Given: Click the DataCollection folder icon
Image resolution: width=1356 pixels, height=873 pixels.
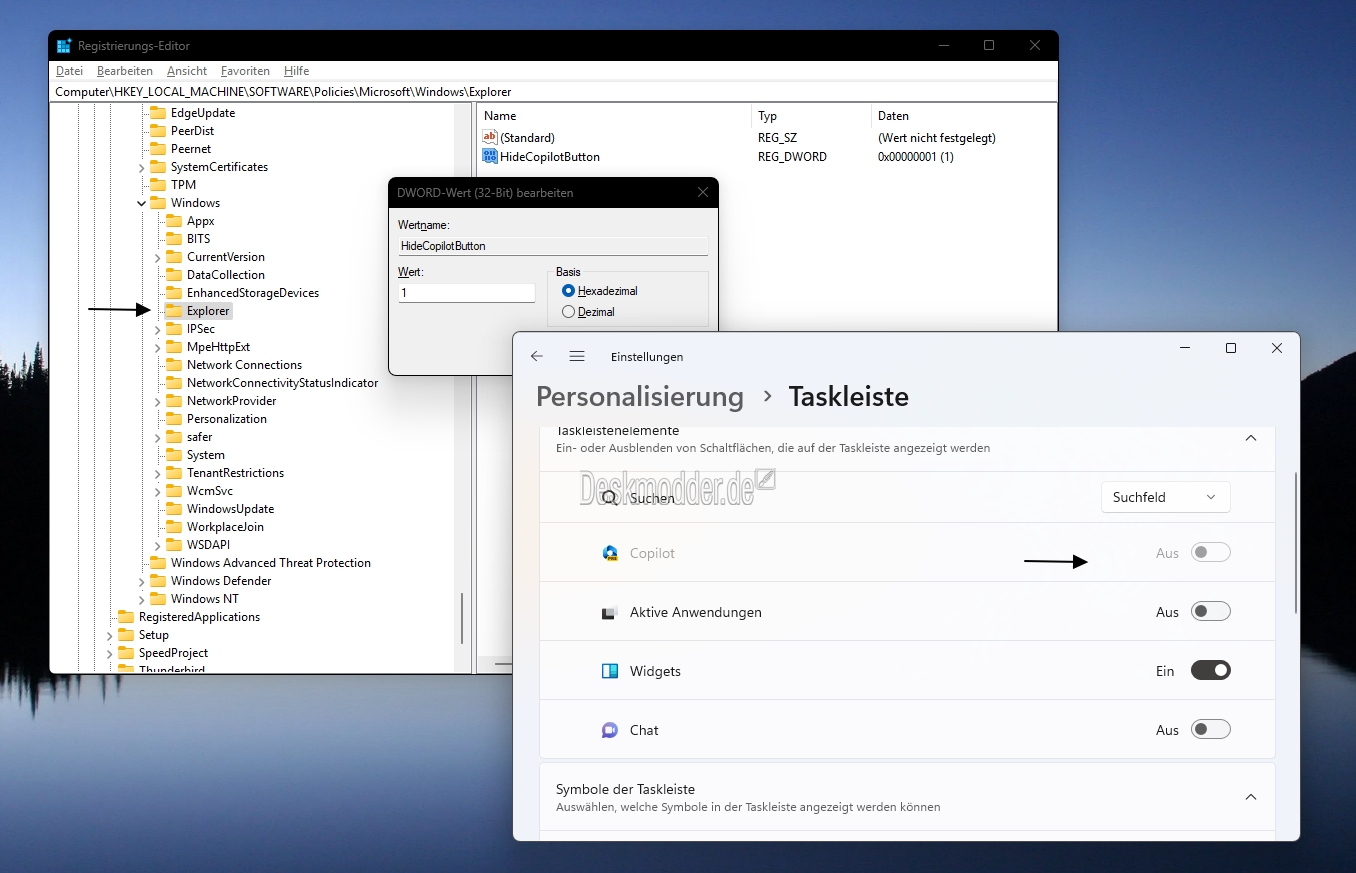Looking at the screenshot, I should coord(174,275).
